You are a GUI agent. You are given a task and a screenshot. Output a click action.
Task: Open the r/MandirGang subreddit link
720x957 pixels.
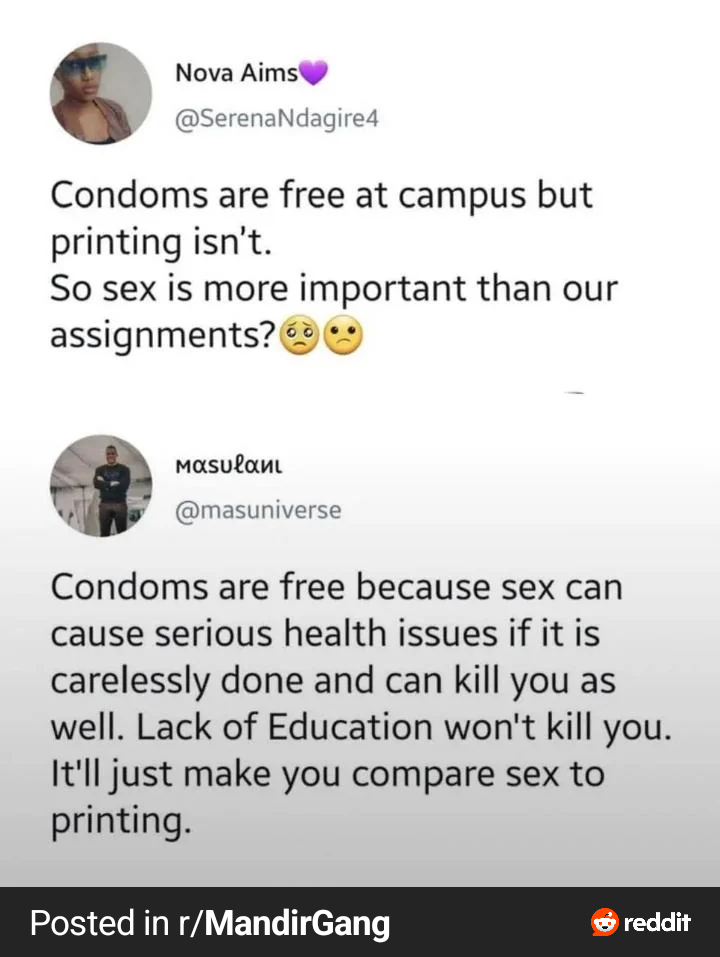click(296, 923)
